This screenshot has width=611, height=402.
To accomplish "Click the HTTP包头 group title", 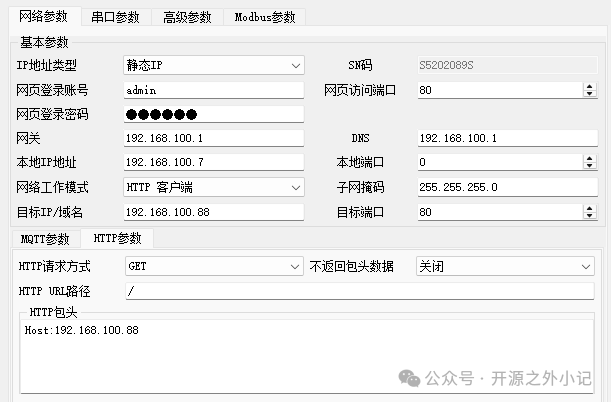I will coord(53,312).
